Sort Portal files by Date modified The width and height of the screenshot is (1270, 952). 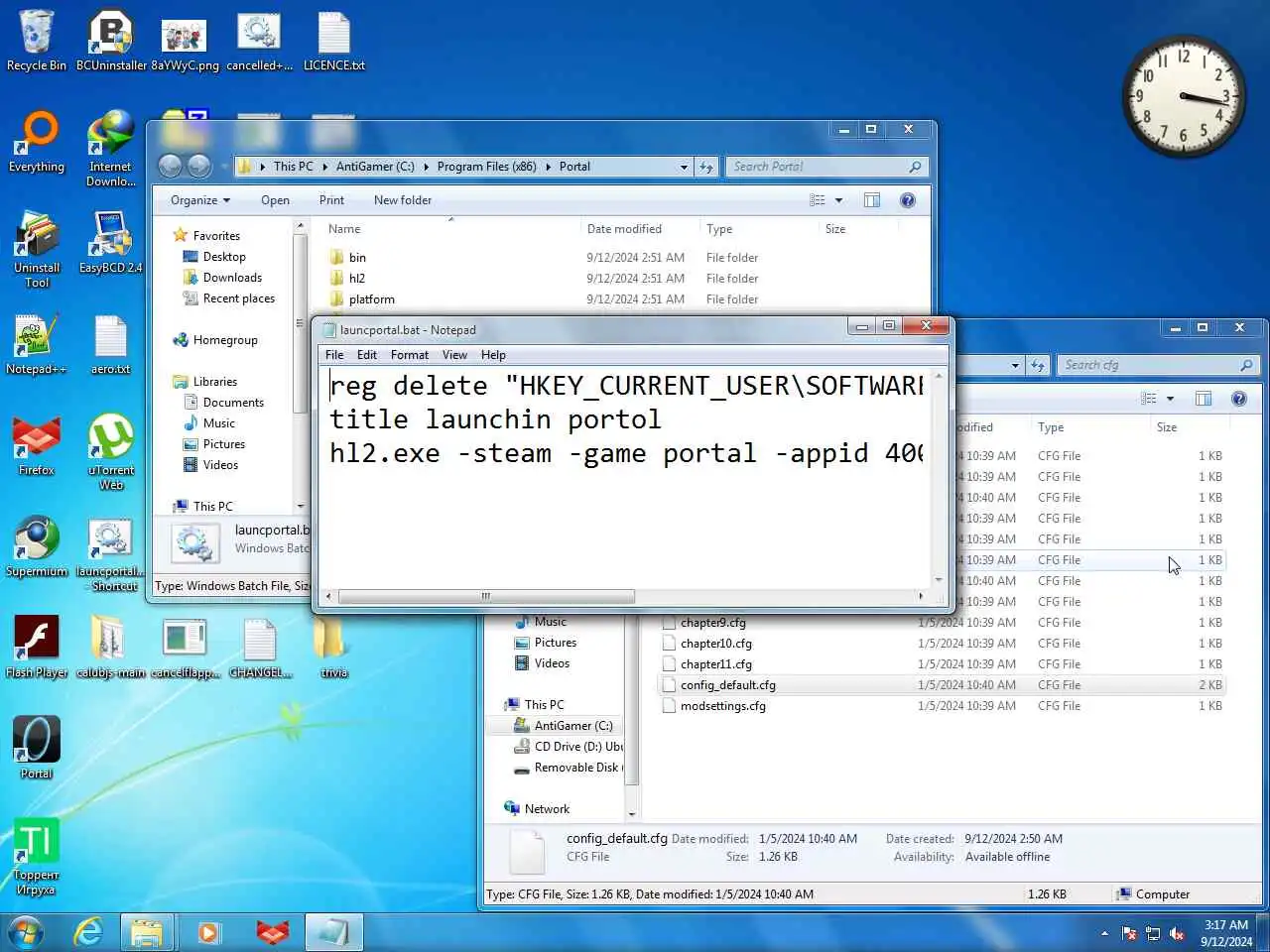(624, 229)
